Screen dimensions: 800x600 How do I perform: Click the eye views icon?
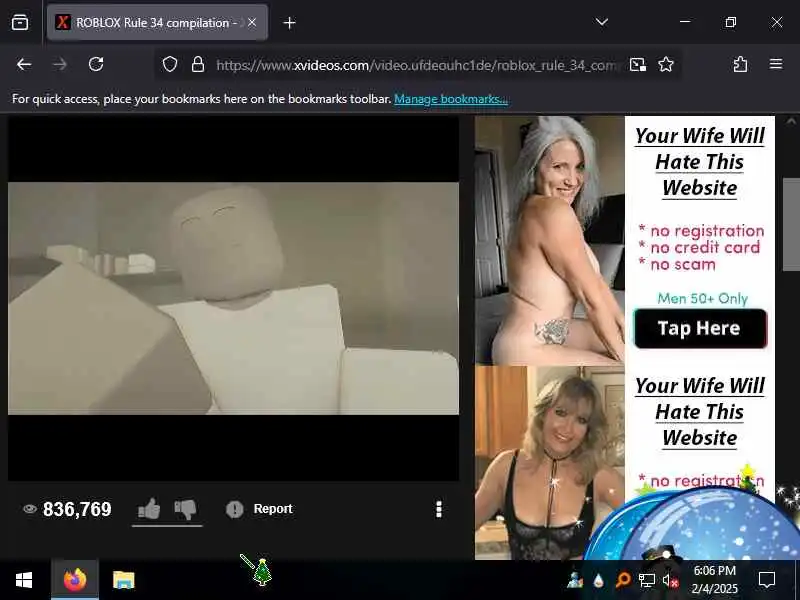pyautogui.click(x=30, y=509)
